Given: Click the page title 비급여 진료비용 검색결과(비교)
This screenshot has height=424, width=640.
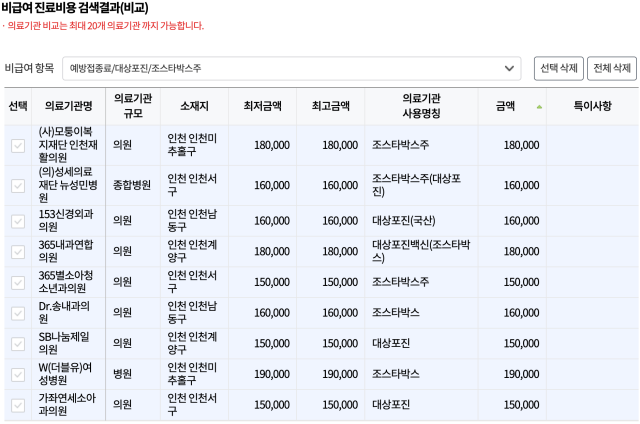Looking at the screenshot, I should pyautogui.click(x=75, y=8).
